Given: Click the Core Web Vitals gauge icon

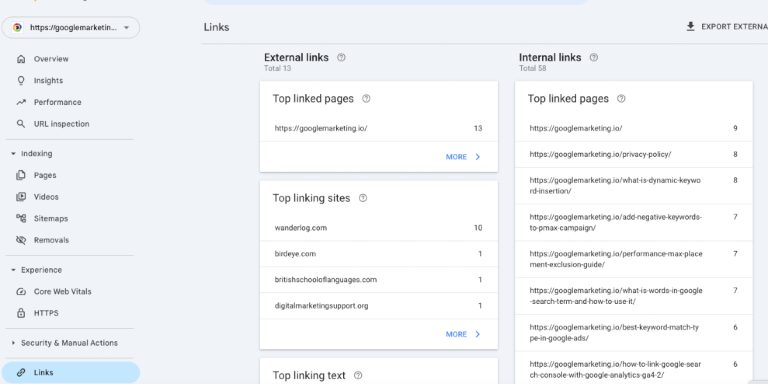Looking at the screenshot, I should point(21,291).
